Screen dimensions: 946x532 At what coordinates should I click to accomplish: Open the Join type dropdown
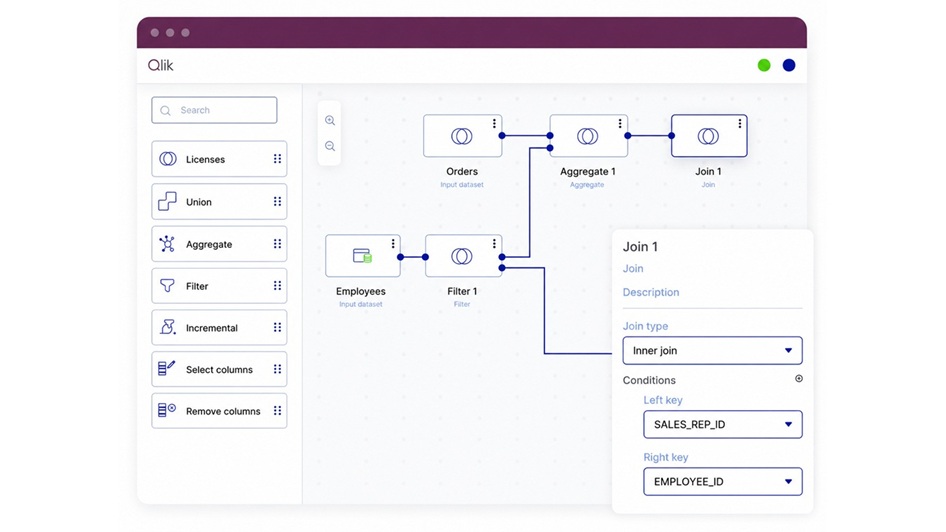pos(713,350)
